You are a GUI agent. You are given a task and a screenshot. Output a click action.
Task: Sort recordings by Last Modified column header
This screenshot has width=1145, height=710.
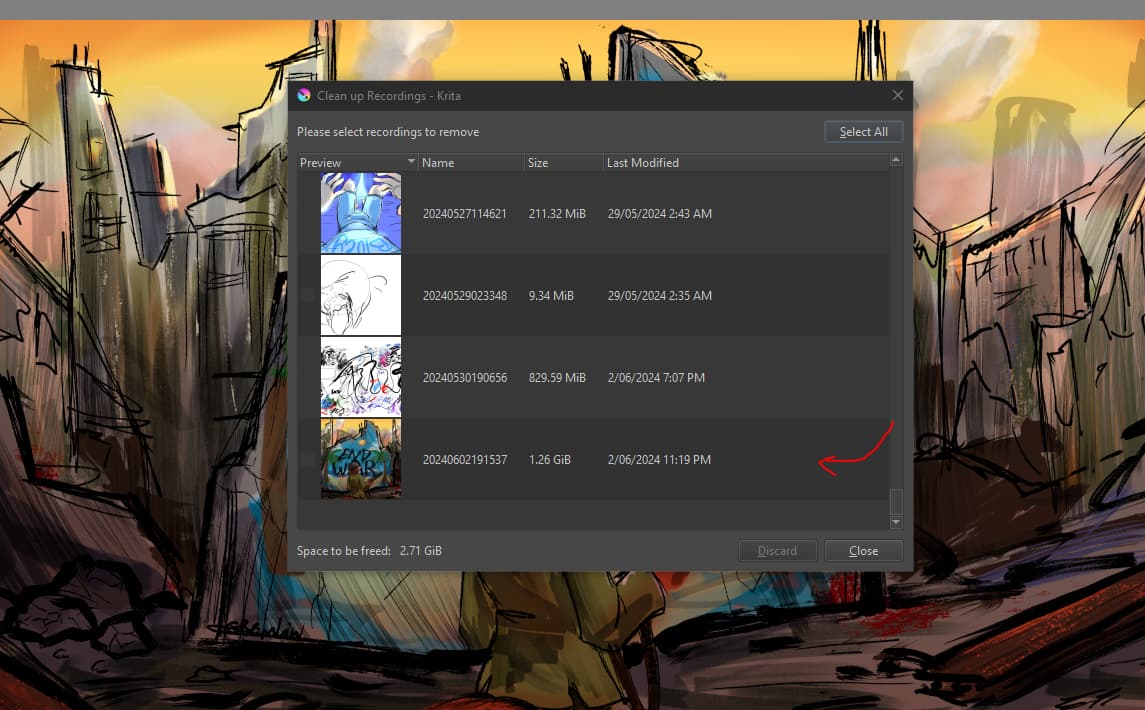(746, 162)
